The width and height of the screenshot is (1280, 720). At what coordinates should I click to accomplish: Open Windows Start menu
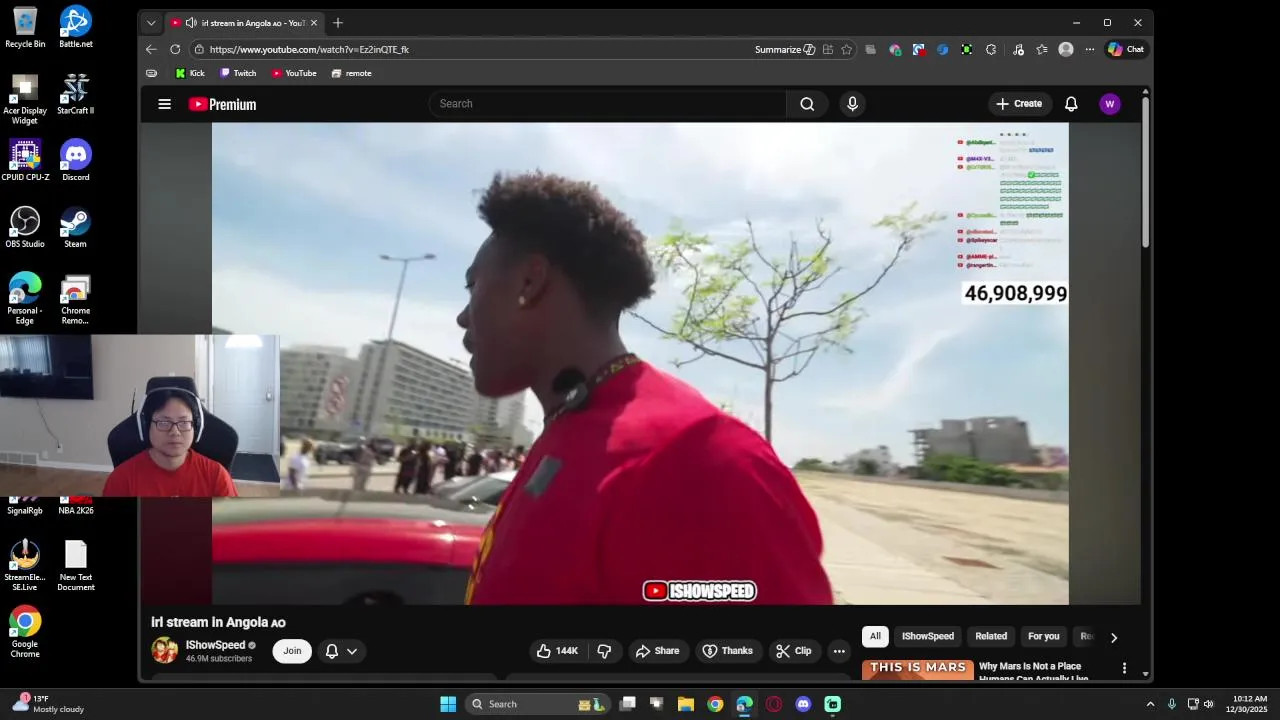click(x=448, y=704)
